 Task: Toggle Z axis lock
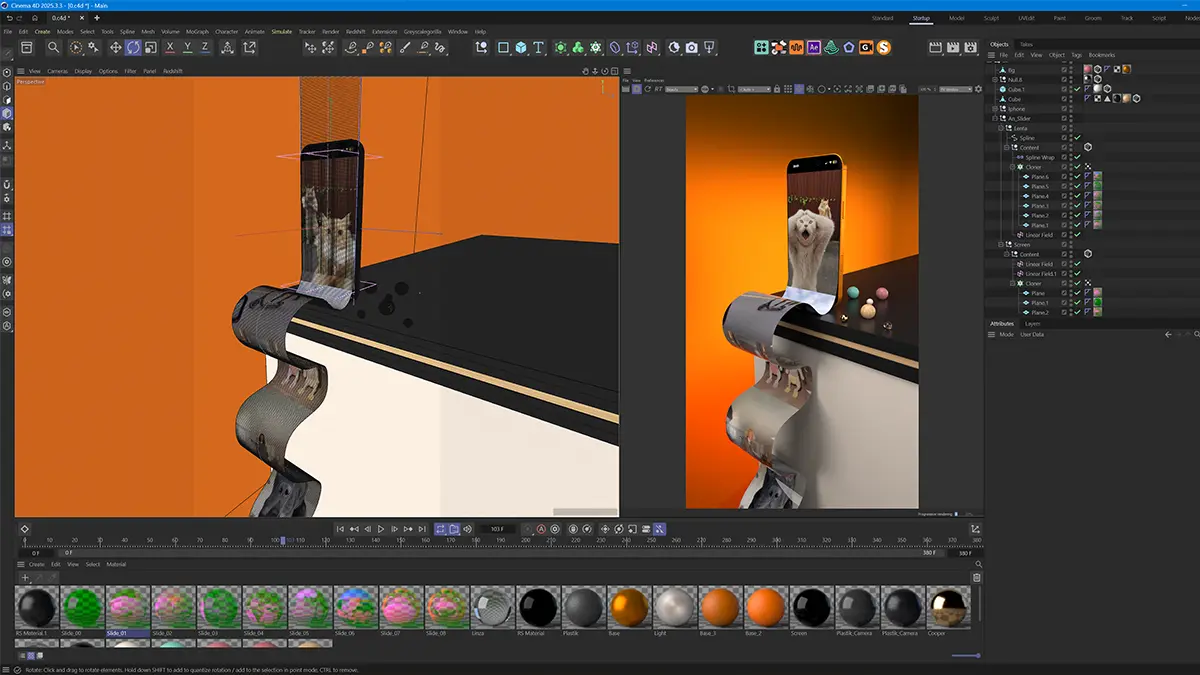tap(205, 47)
